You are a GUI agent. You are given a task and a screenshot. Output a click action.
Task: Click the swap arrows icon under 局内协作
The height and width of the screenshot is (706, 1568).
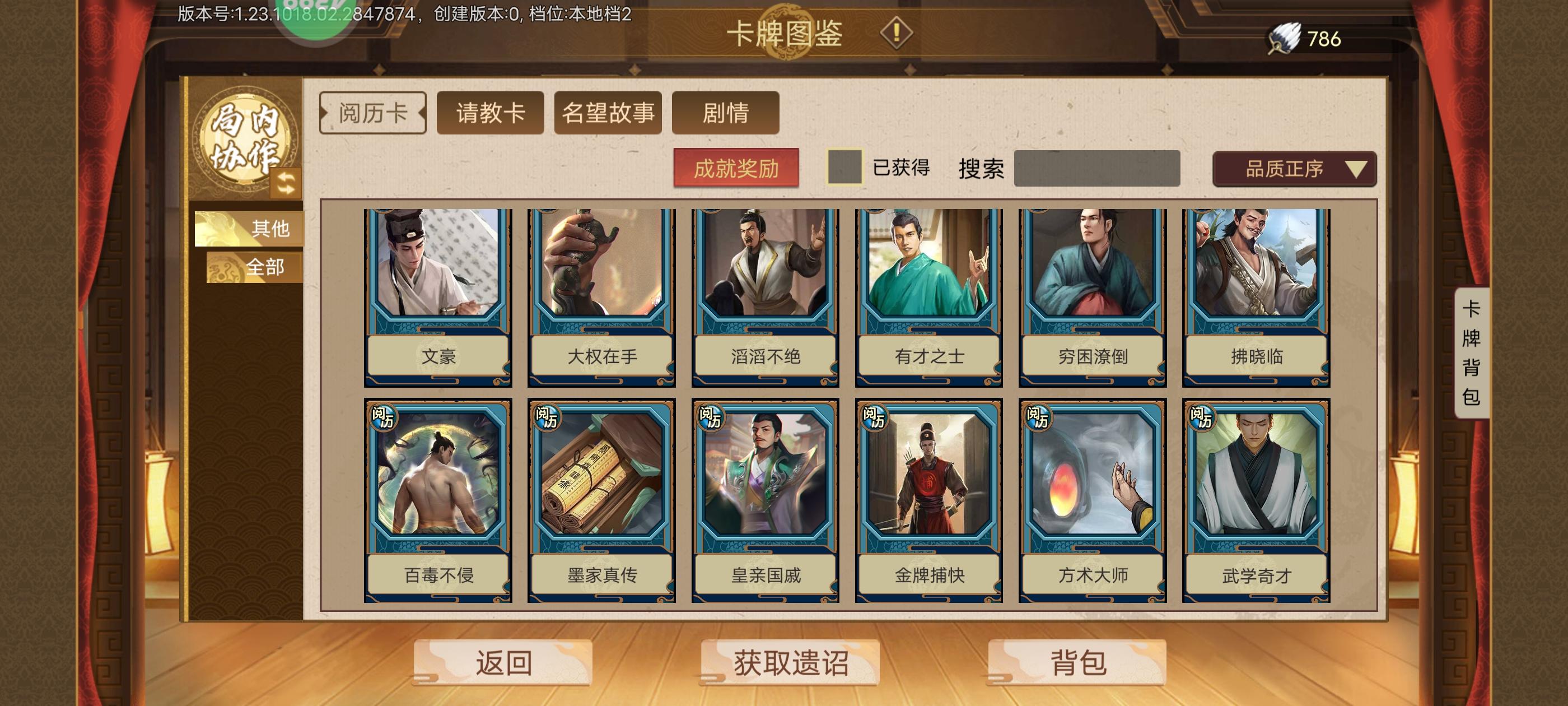tap(286, 183)
